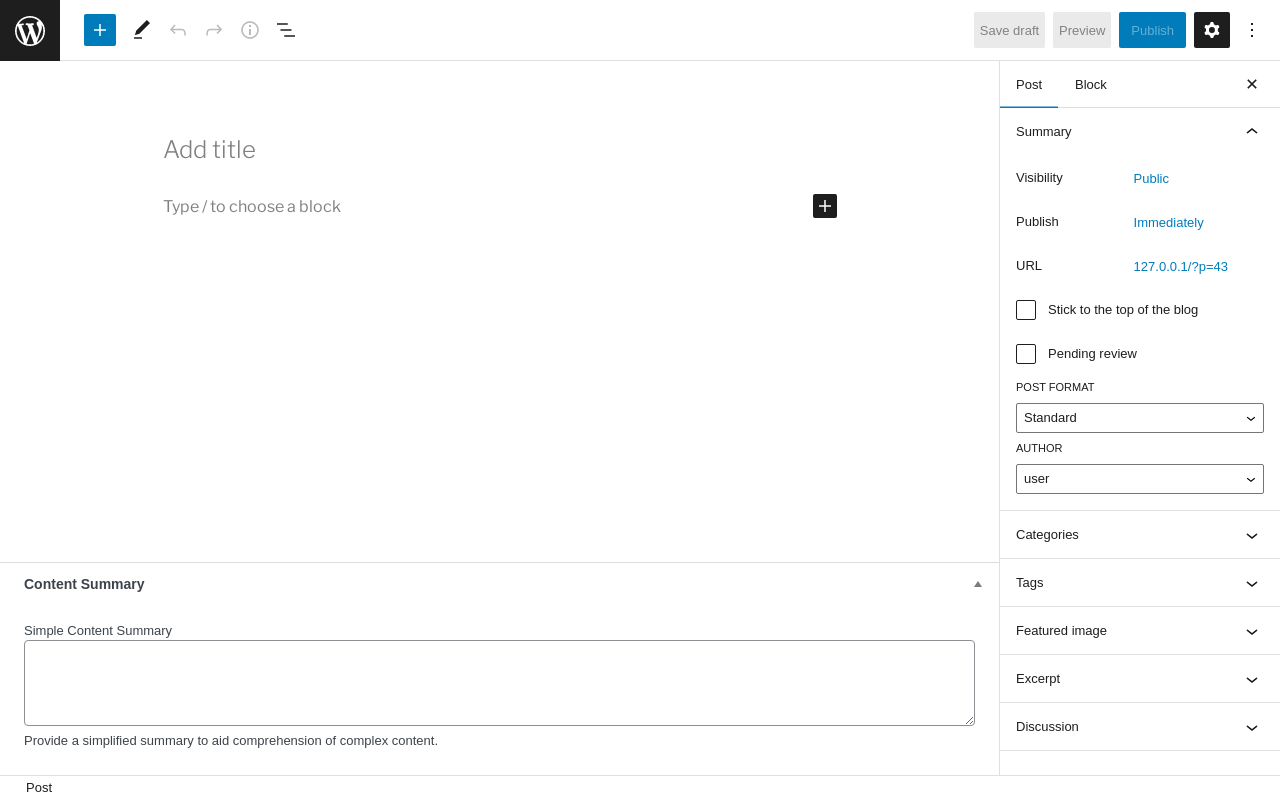The width and height of the screenshot is (1280, 800).
Task: Click the Simple Content Summary text area
Action: (499, 683)
